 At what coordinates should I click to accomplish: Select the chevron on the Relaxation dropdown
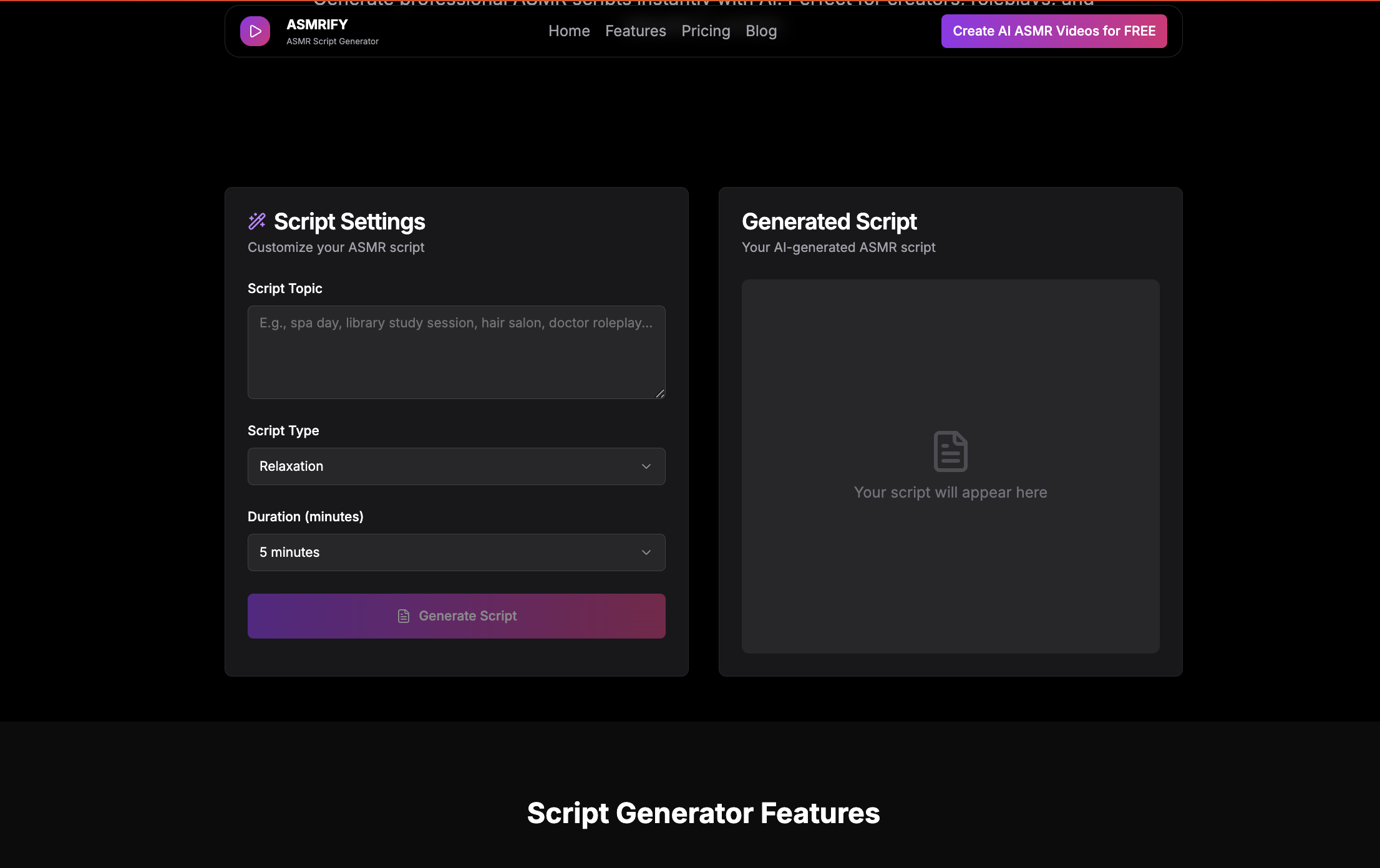pyautogui.click(x=646, y=466)
